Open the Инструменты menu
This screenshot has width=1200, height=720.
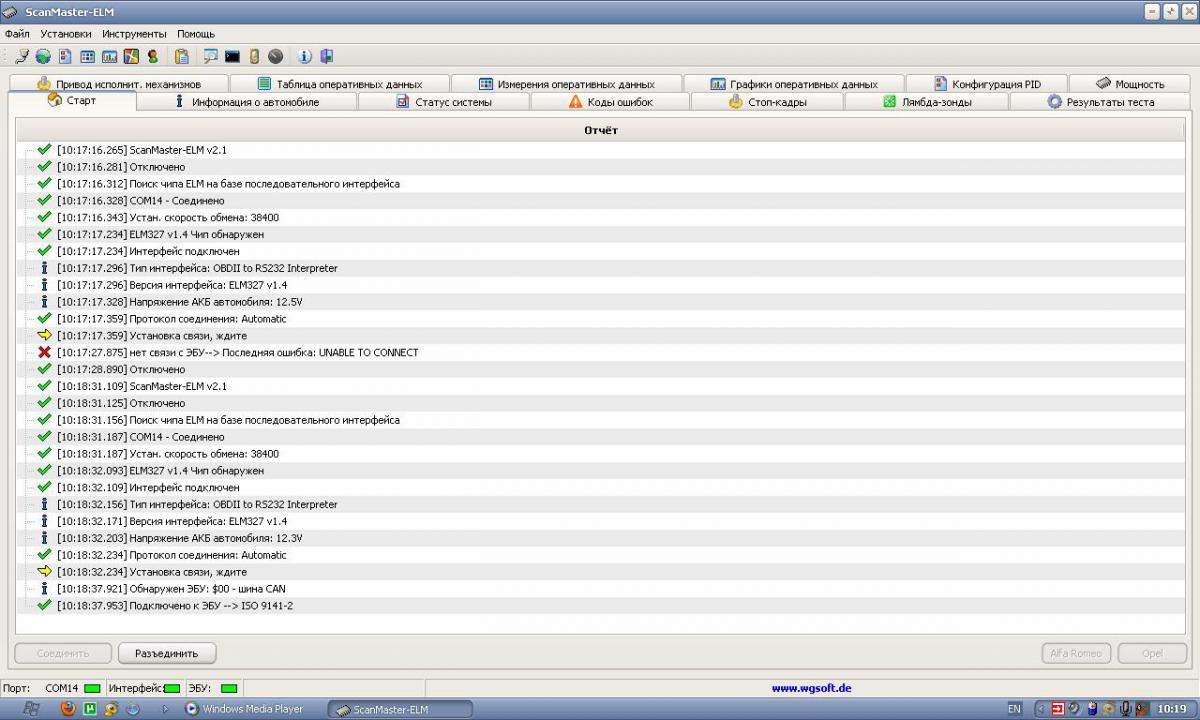134,34
